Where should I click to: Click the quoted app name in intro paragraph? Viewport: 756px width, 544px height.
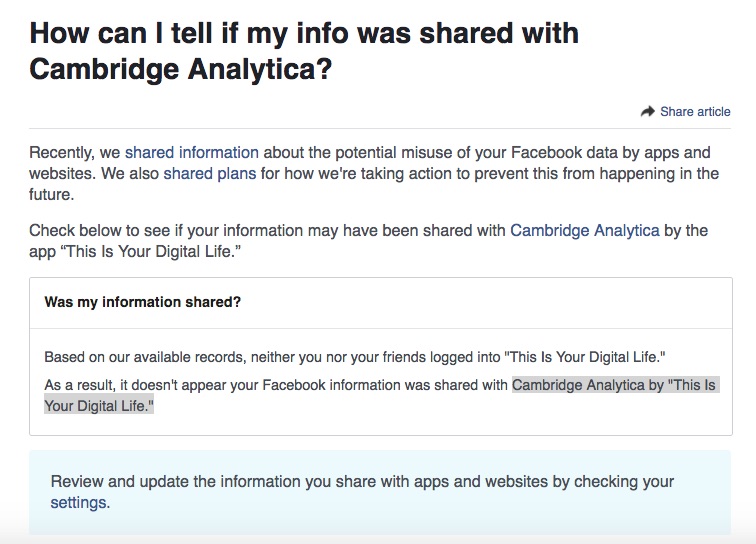151,251
